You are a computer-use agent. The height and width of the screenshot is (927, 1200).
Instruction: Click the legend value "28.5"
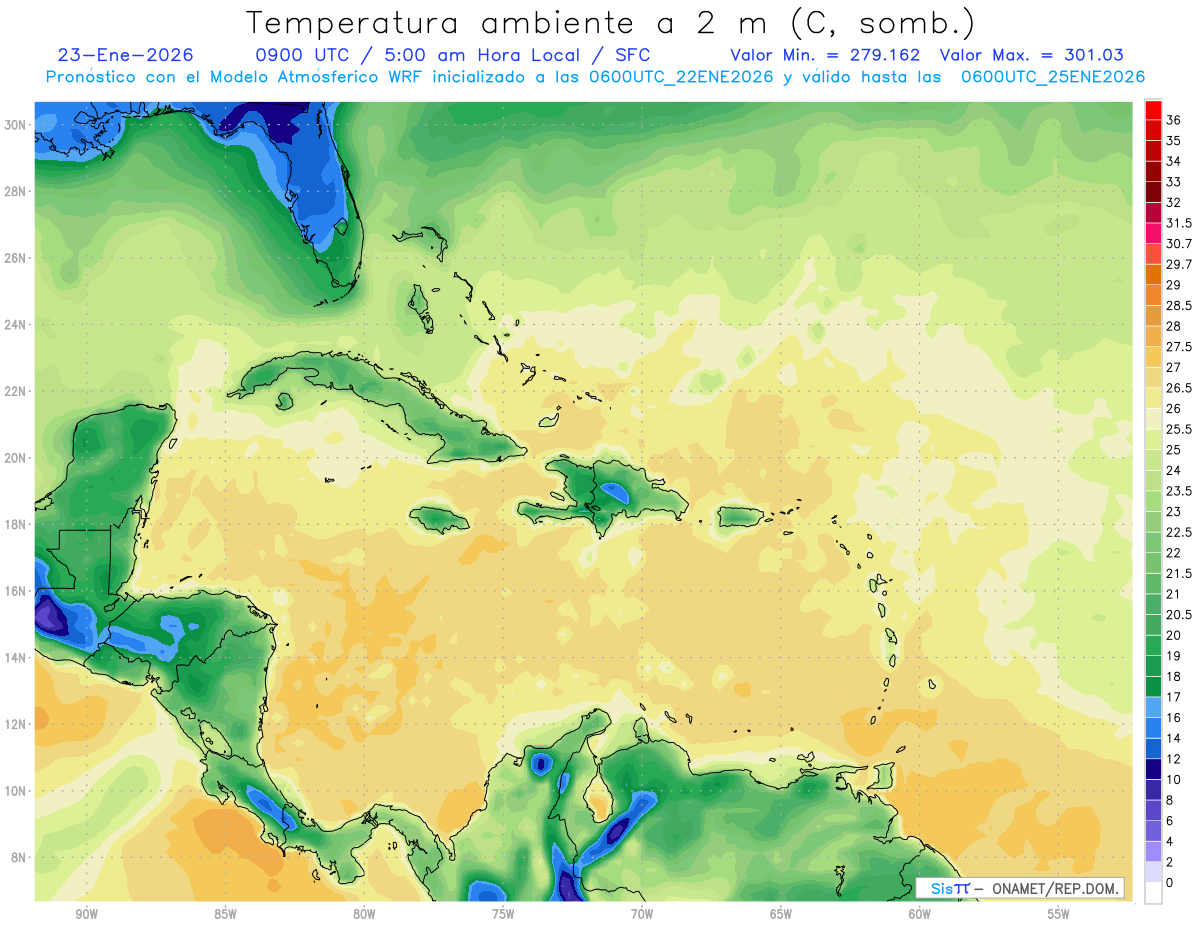click(x=1179, y=306)
